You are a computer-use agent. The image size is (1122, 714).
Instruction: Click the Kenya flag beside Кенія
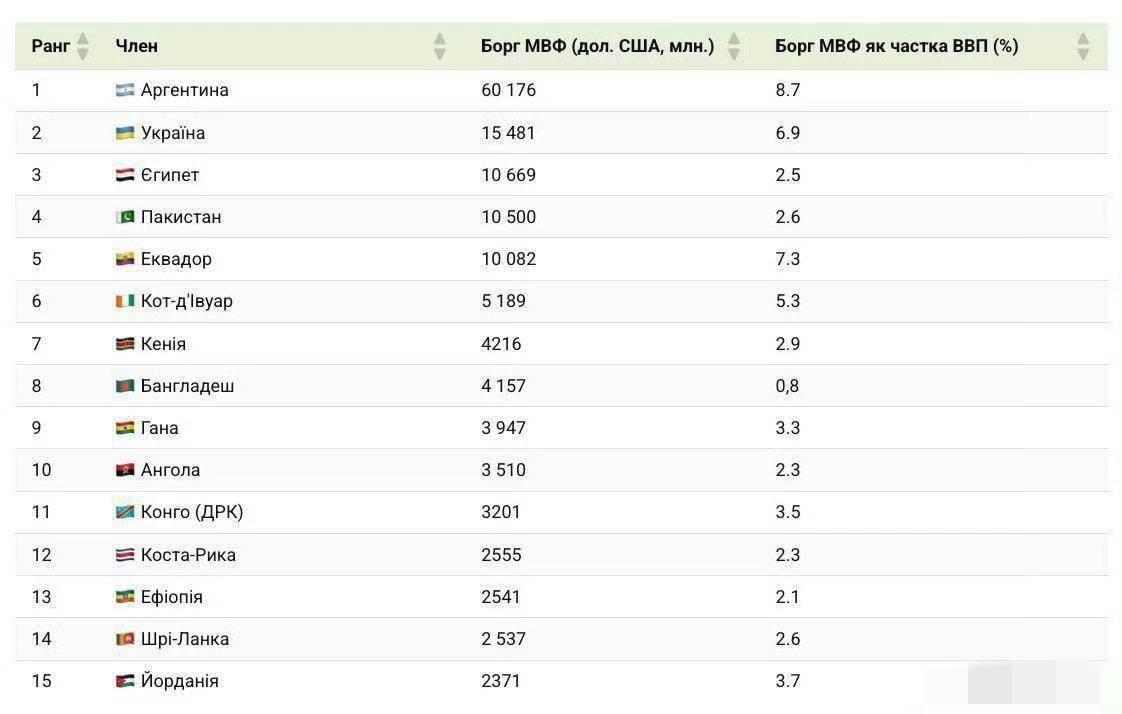125,344
